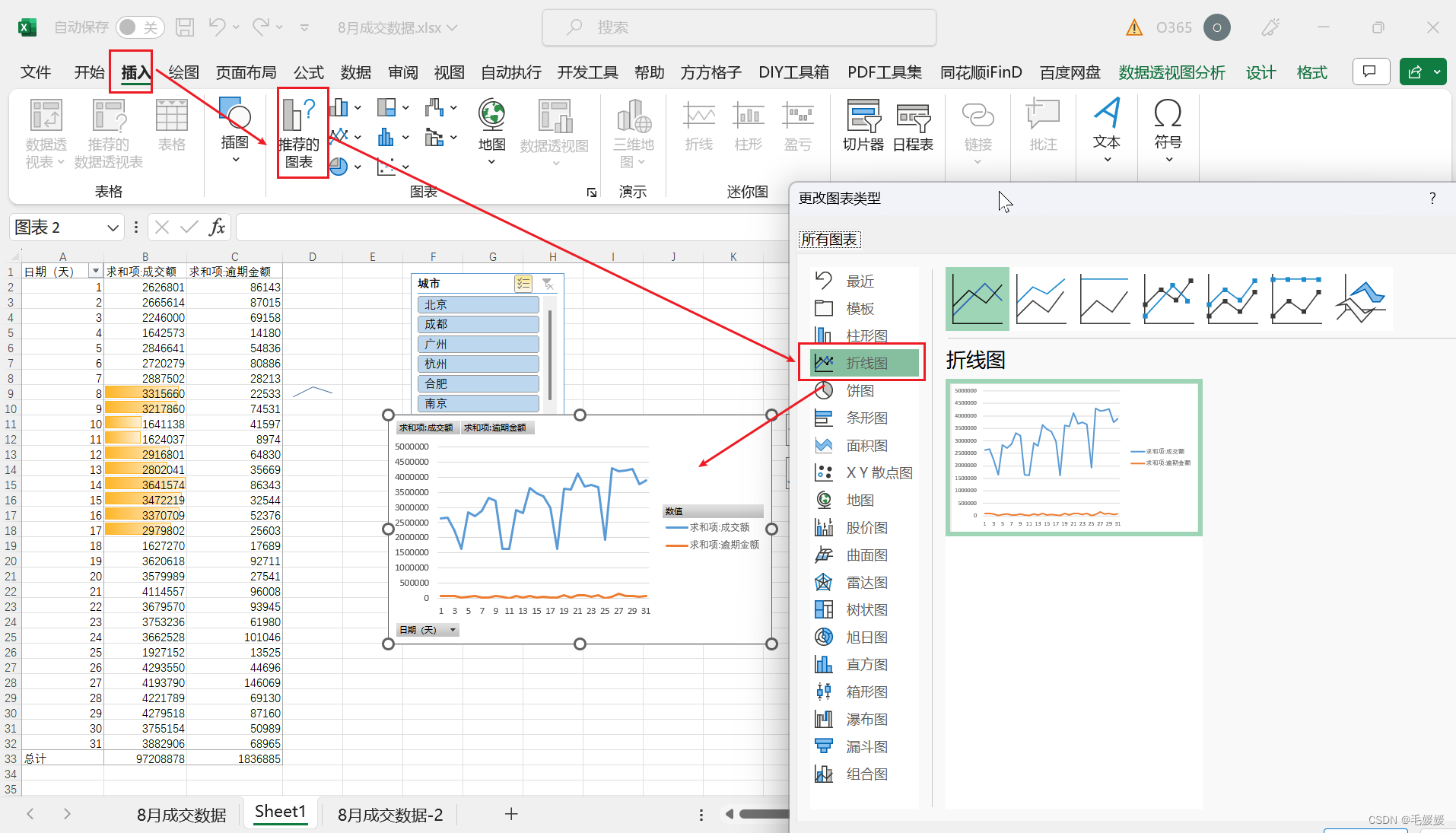Toggle 成都 in the city slicer
Image resolution: width=1456 pixels, height=833 pixels.
coord(478,324)
